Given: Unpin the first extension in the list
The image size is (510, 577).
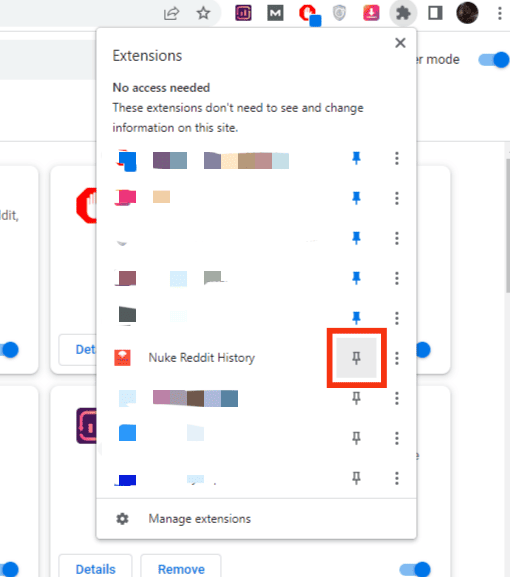Looking at the screenshot, I should coord(356,158).
